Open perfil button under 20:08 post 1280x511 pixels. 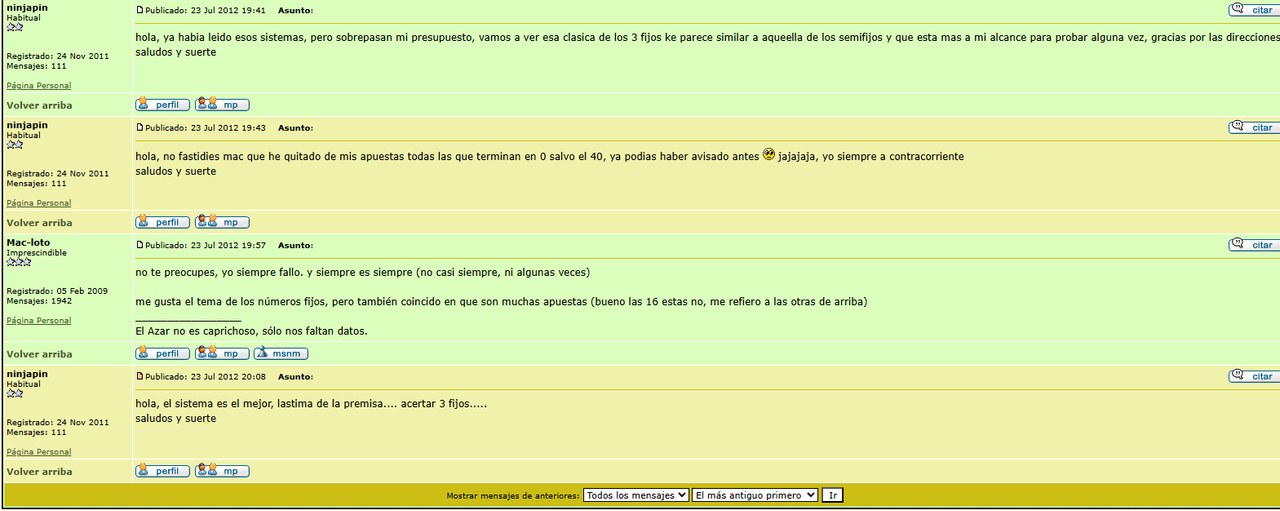point(163,471)
